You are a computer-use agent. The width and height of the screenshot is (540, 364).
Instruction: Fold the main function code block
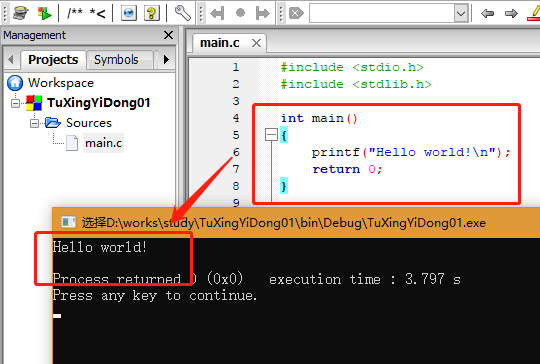271,135
